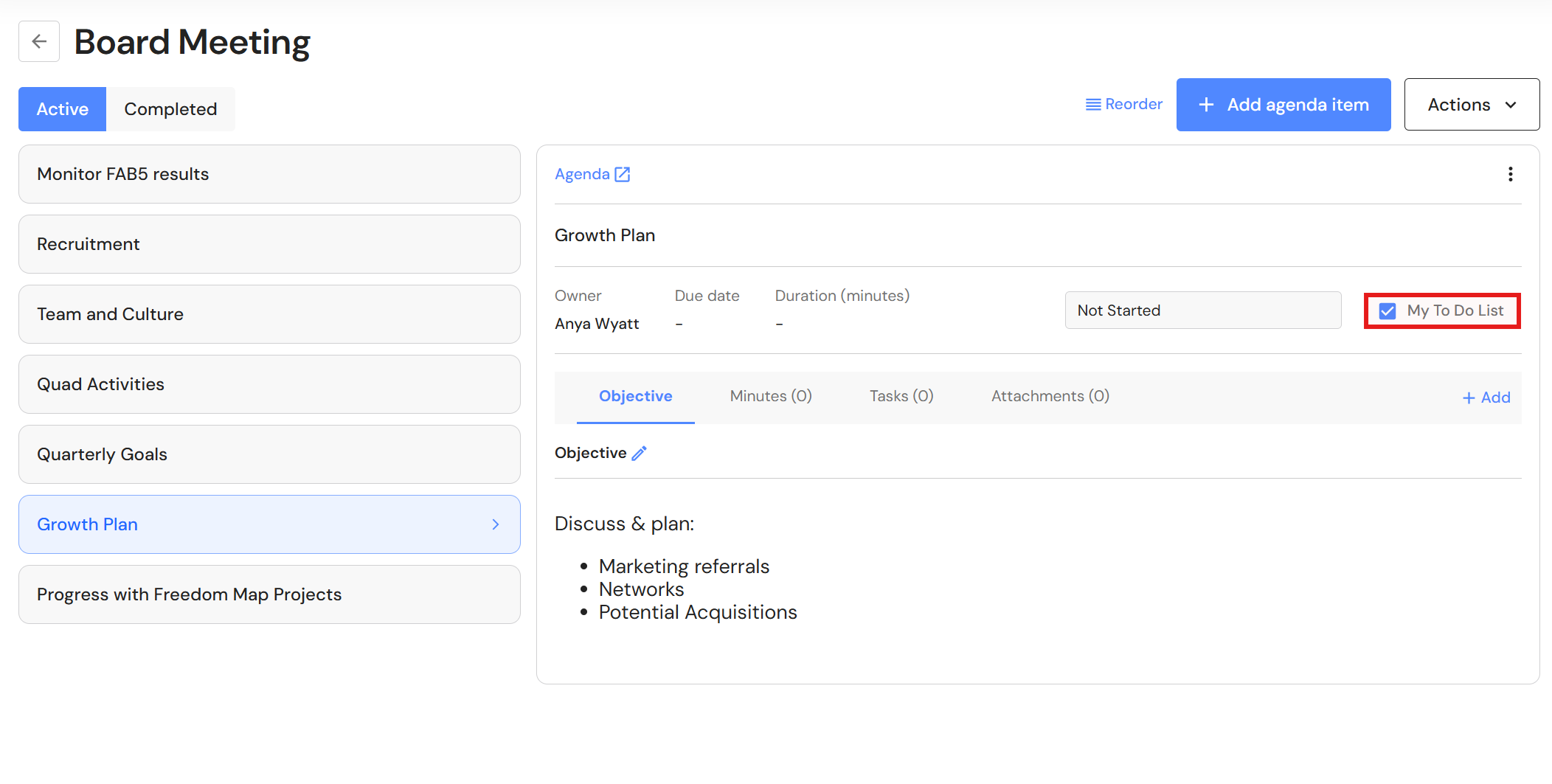Expand the Actions dropdown
Image resolution: width=1552 pixels, height=784 pixels.
(1472, 105)
